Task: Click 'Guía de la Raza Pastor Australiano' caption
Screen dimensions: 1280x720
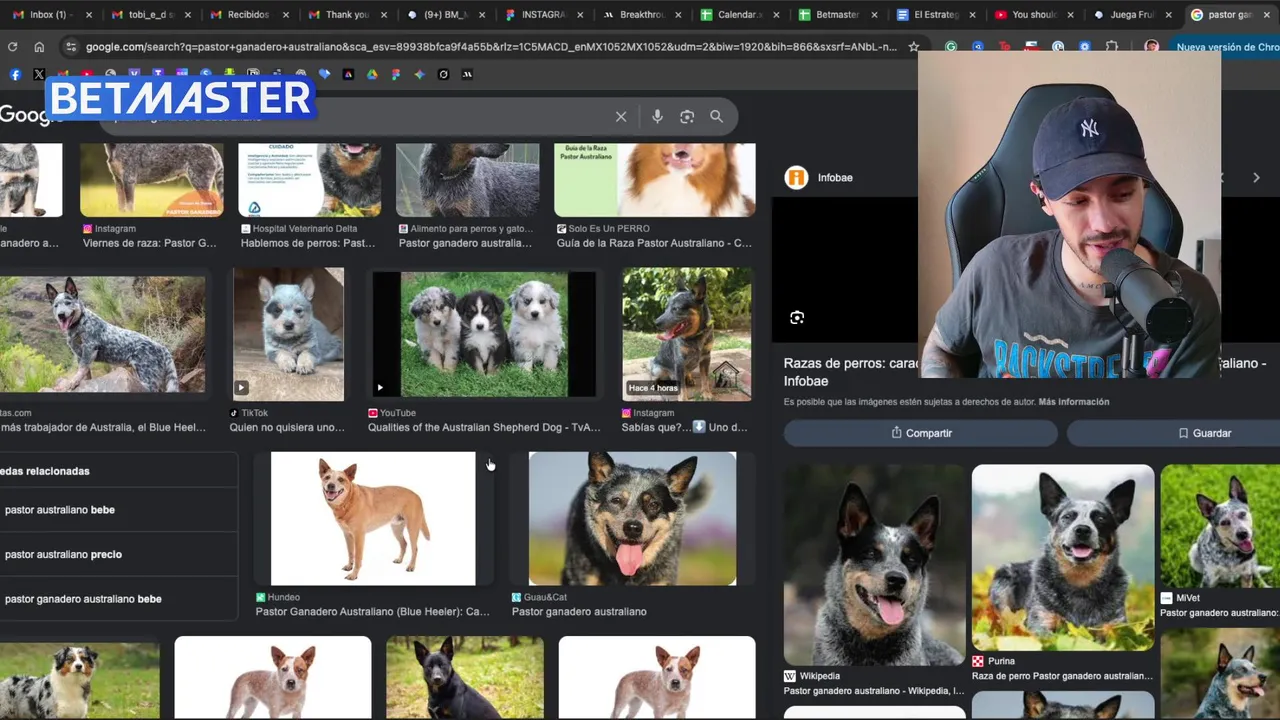Action: point(654,243)
